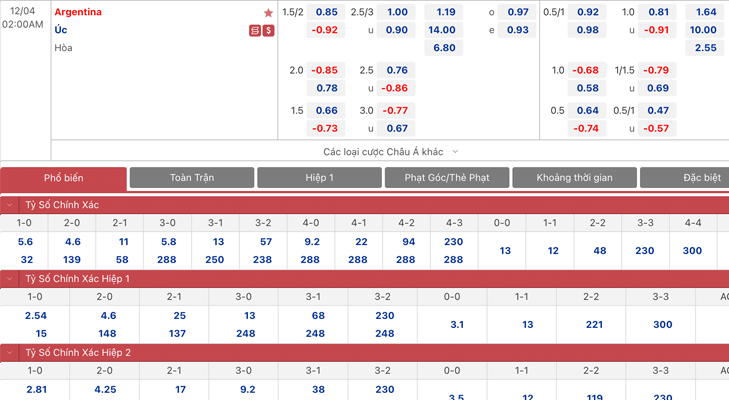729x400 pixels.
Task: Pick handicap 1.5/2 odds 0.85
Action: (x=326, y=12)
